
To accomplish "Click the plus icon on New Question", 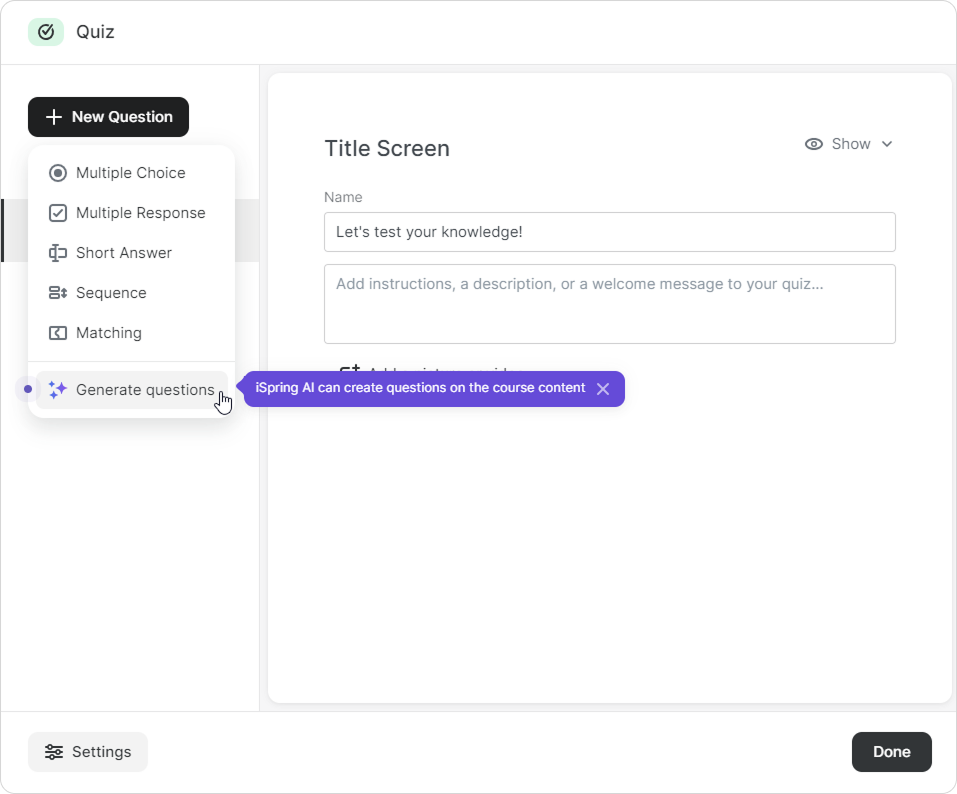I will coord(54,117).
